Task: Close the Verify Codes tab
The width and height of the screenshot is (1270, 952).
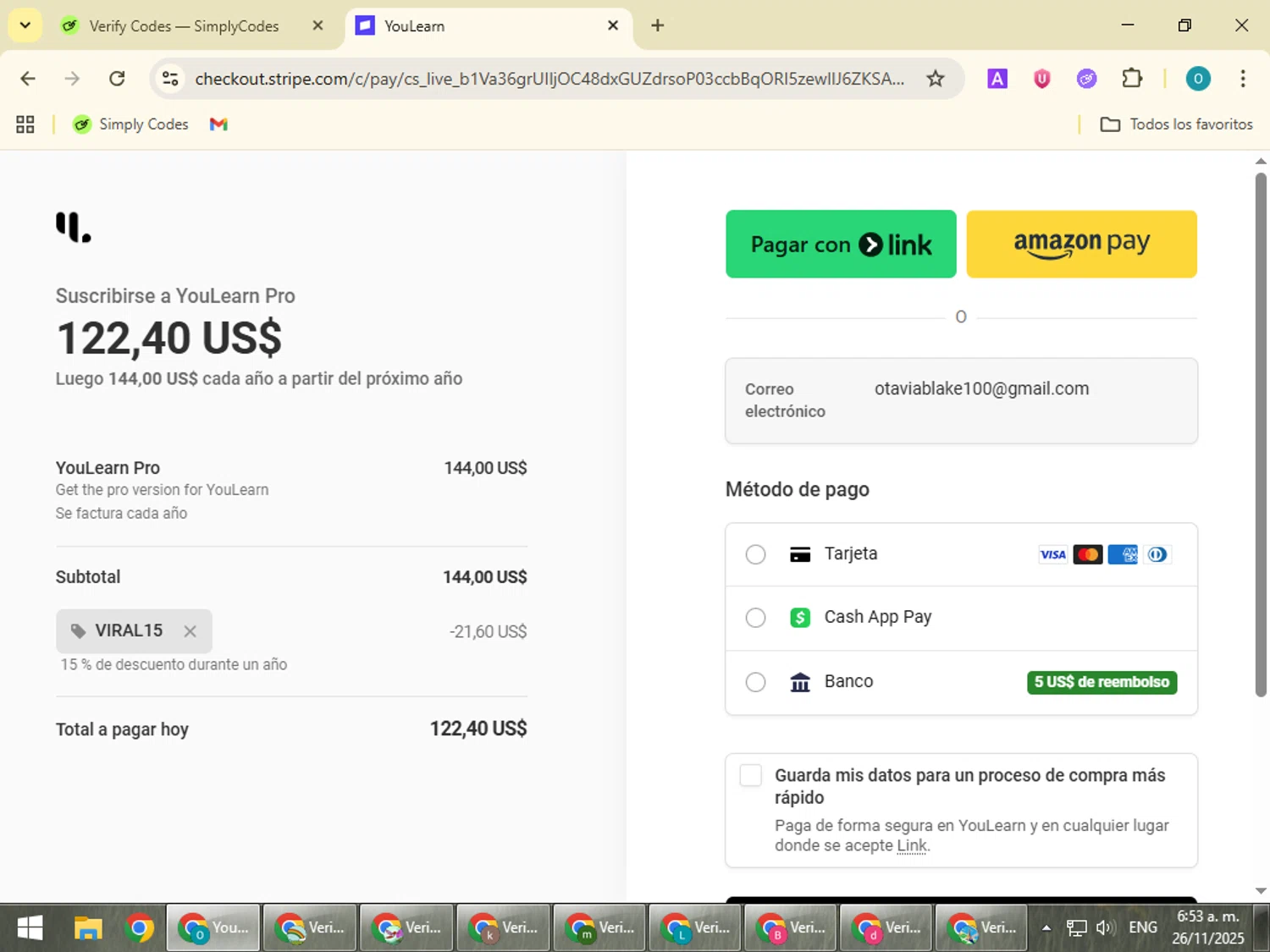Action: coord(317,25)
